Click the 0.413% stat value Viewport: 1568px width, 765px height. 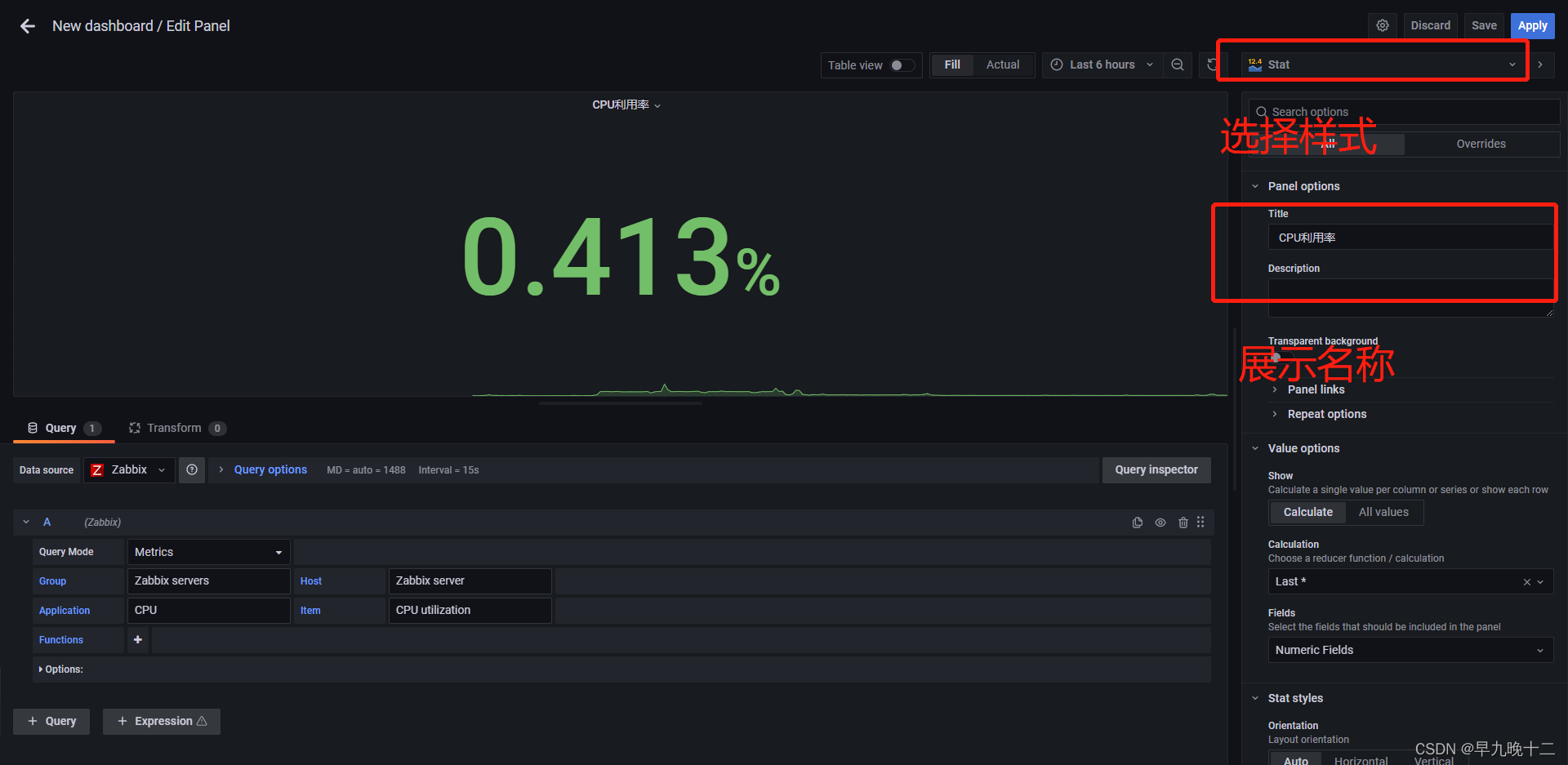click(621, 257)
